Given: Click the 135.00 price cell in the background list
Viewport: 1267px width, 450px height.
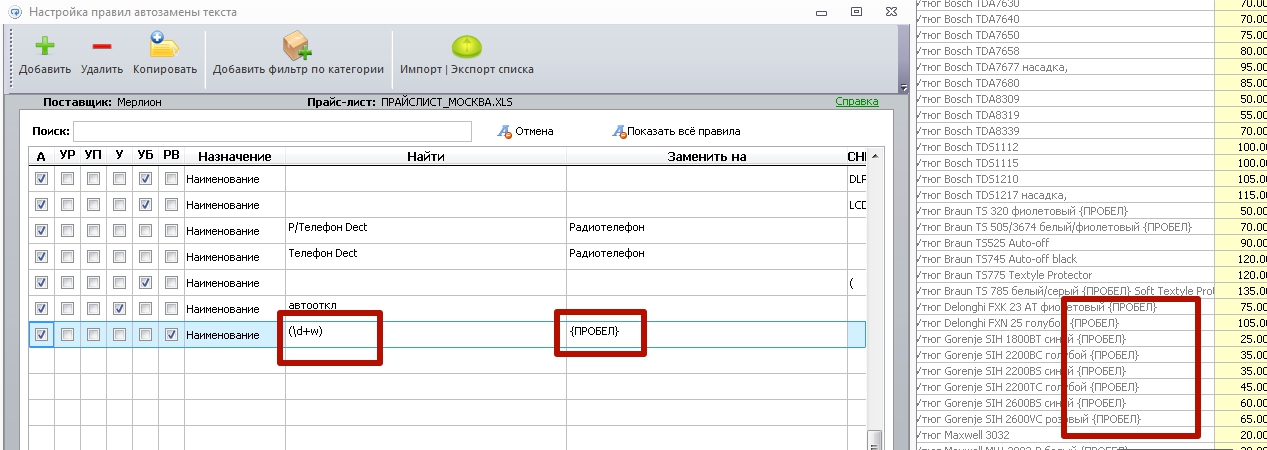Looking at the screenshot, I should point(1240,291).
